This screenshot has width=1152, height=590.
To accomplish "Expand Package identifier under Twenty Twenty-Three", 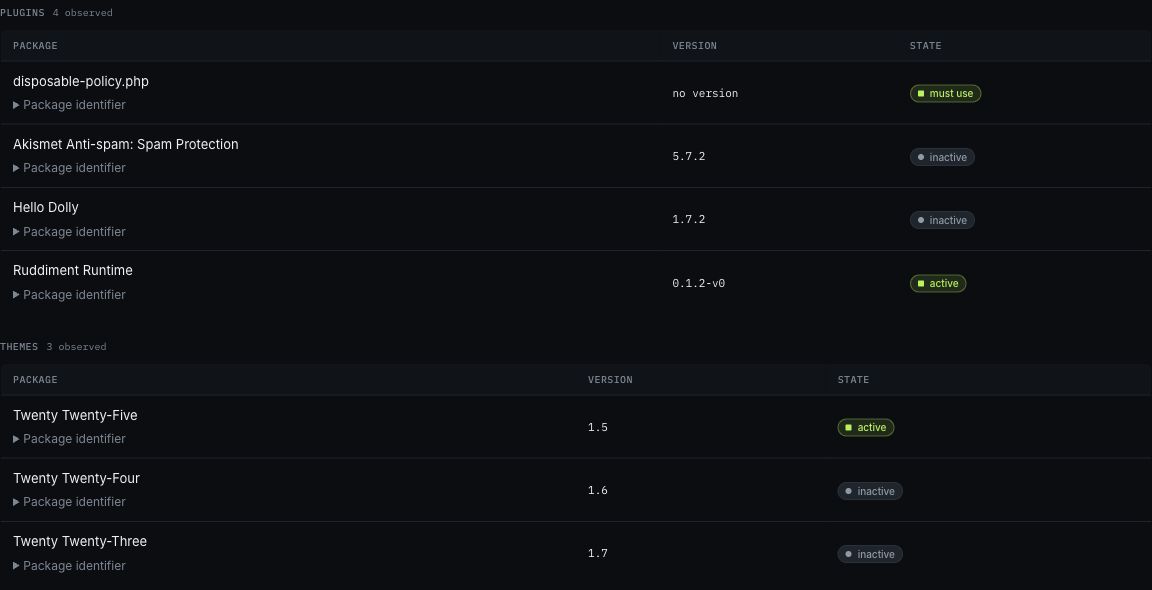I will pyautogui.click(x=69, y=566).
